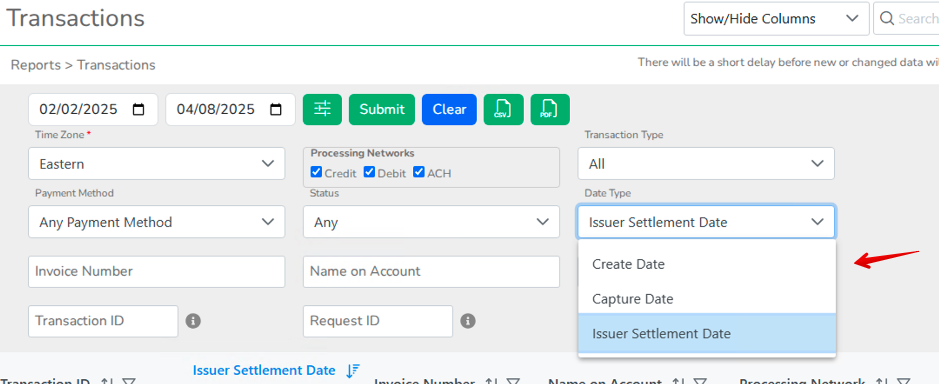Open the Any Payment Method dropdown

coord(157,222)
